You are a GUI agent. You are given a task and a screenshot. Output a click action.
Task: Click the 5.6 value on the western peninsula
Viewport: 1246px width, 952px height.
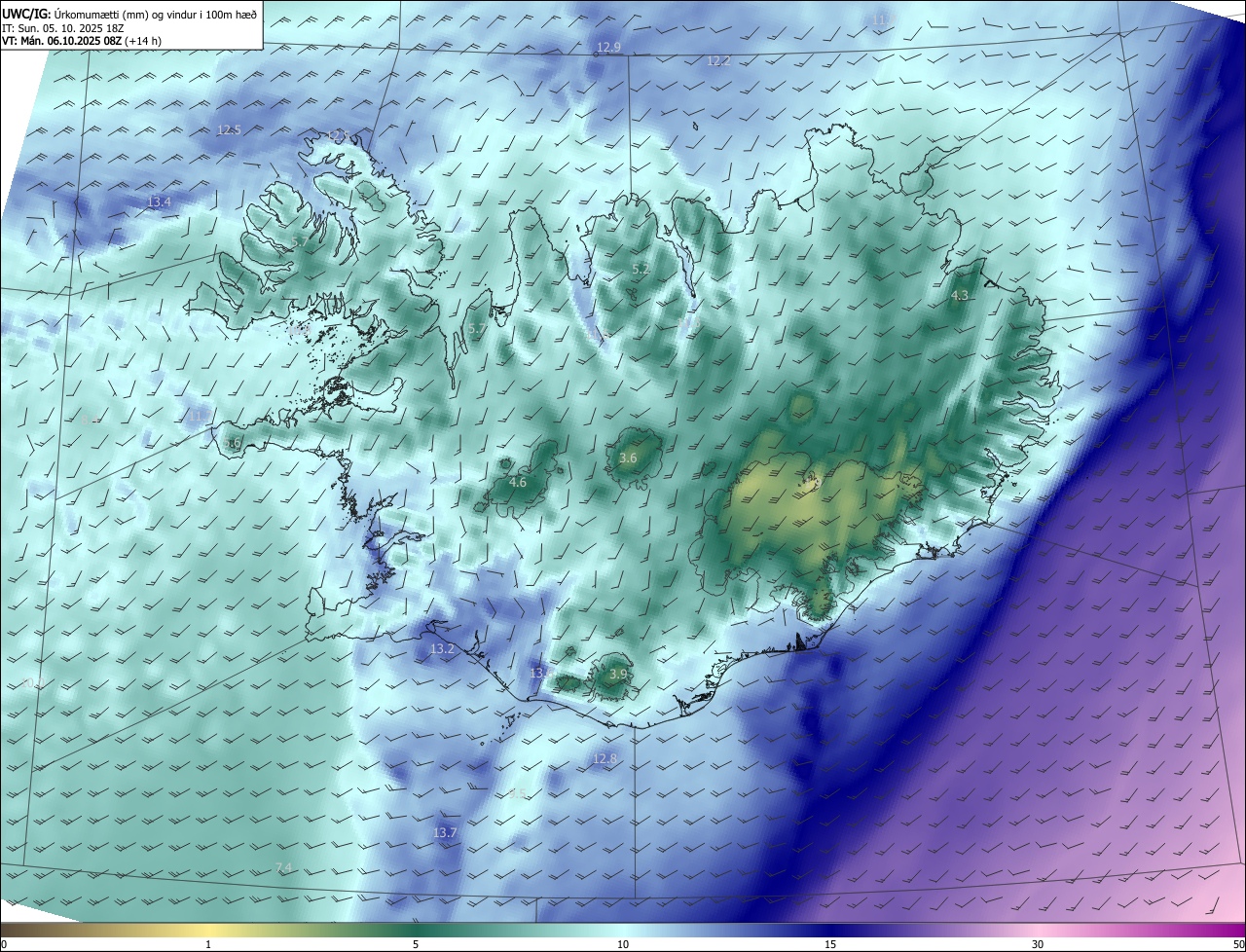[233, 443]
